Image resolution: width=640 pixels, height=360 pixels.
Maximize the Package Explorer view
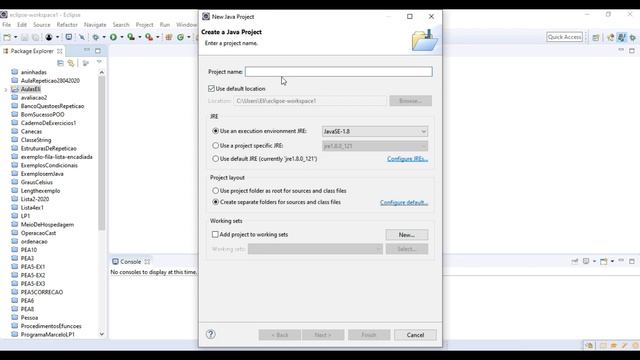coord(98,51)
